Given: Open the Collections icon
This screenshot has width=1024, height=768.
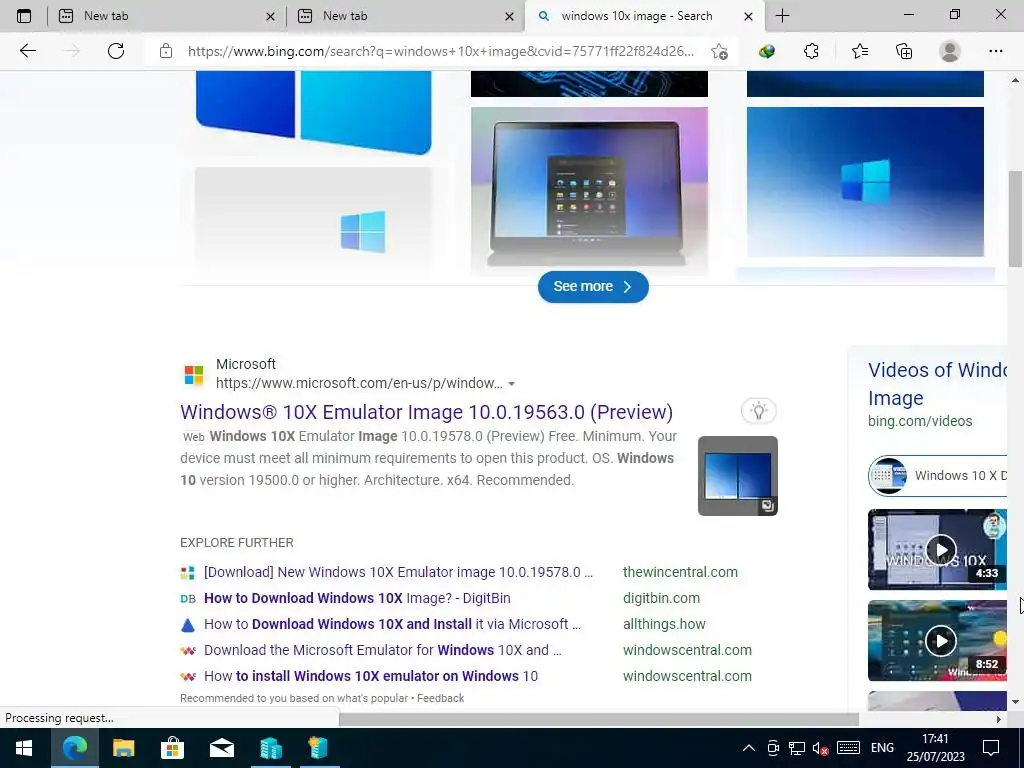Looking at the screenshot, I should (904, 51).
